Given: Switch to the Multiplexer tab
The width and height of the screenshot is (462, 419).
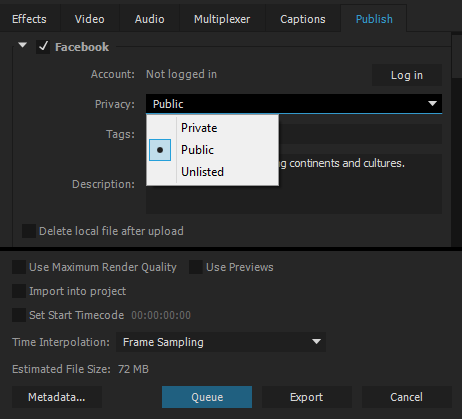Looking at the screenshot, I should (x=222, y=19).
